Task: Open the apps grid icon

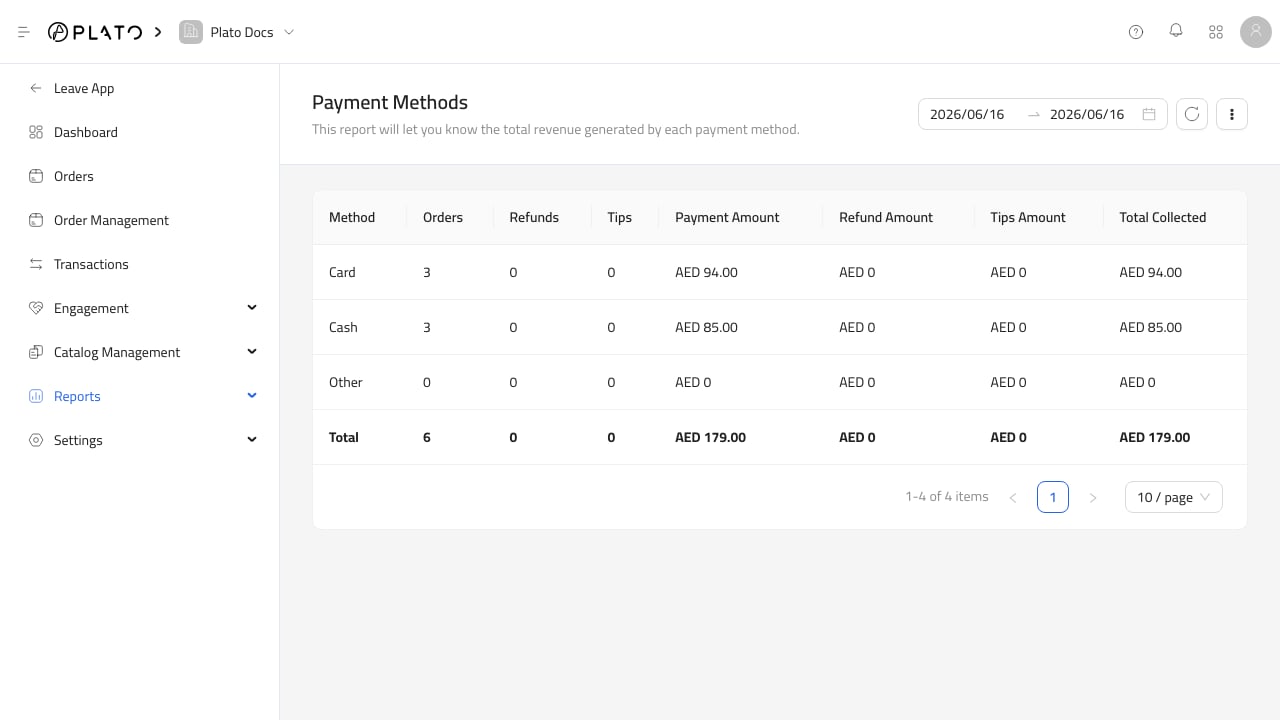Action: (1216, 32)
